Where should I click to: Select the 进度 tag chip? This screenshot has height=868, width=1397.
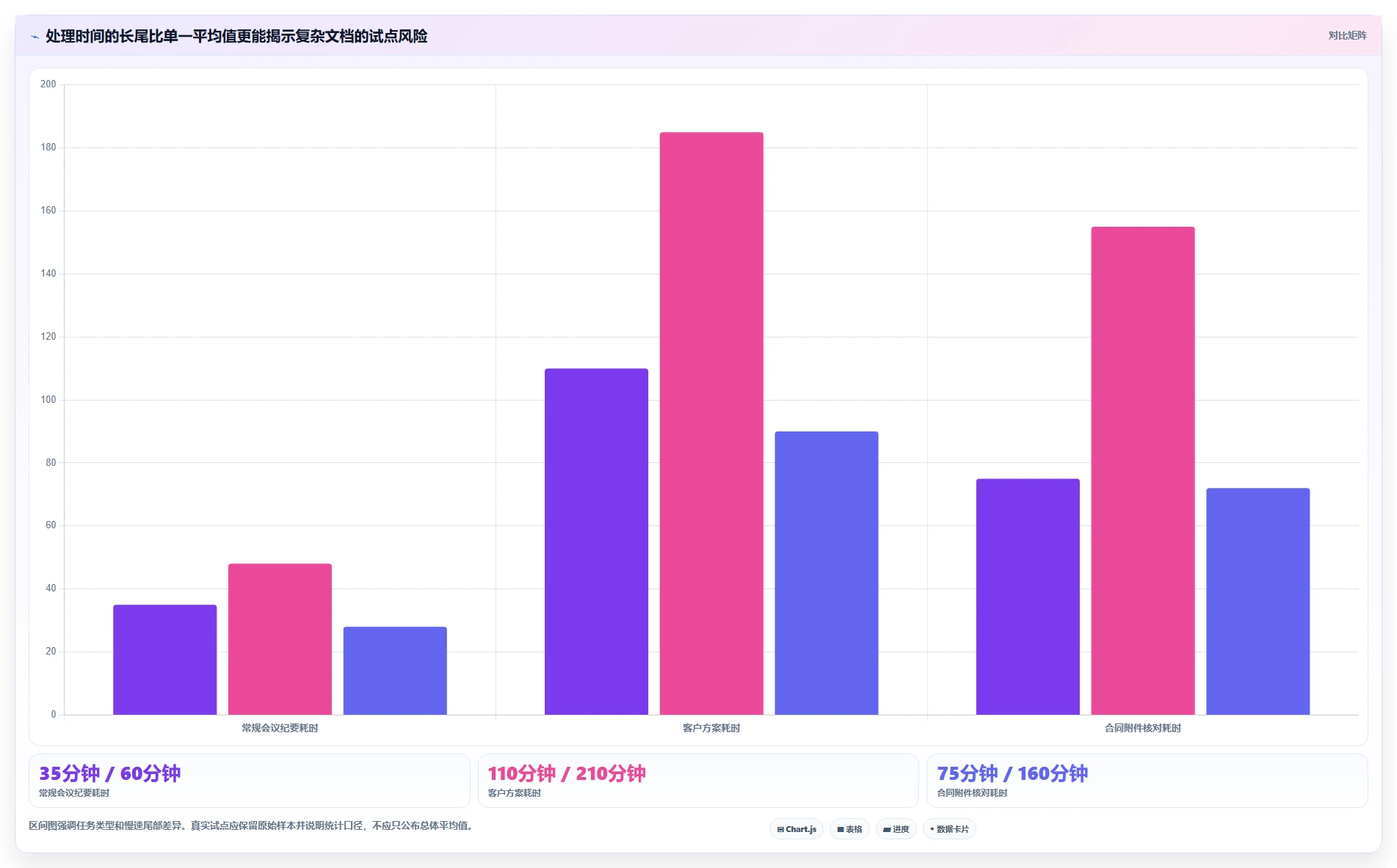[x=896, y=829]
